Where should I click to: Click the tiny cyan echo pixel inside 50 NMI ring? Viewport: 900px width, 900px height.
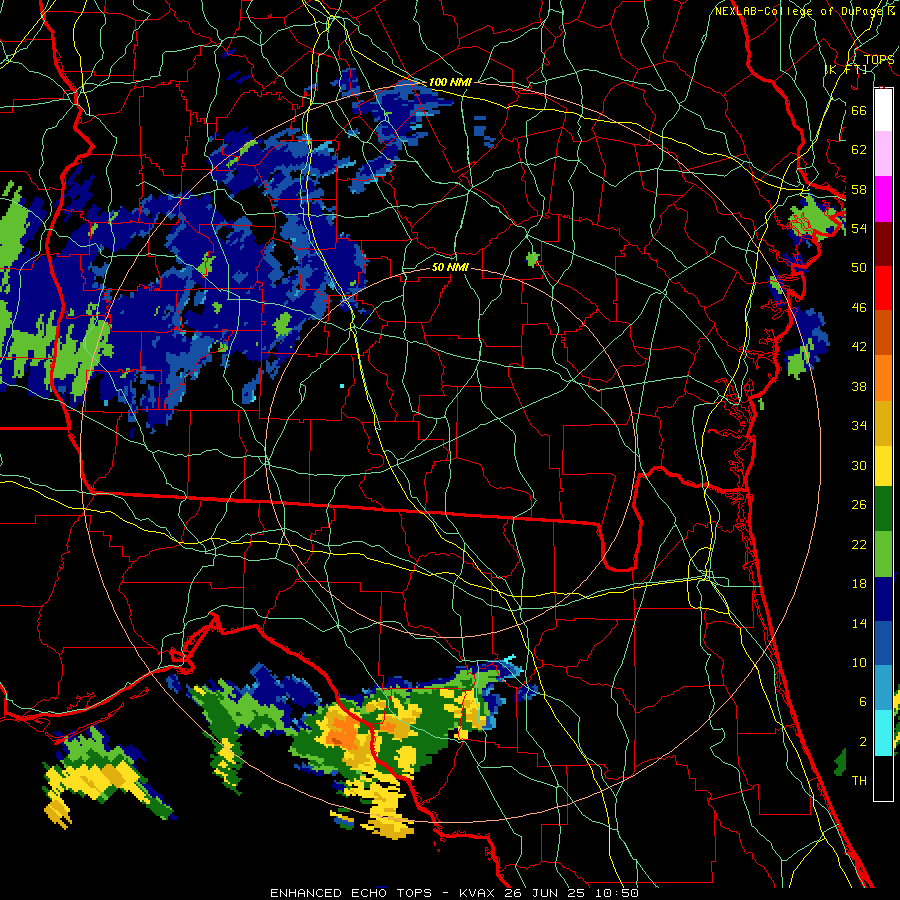tap(342, 386)
